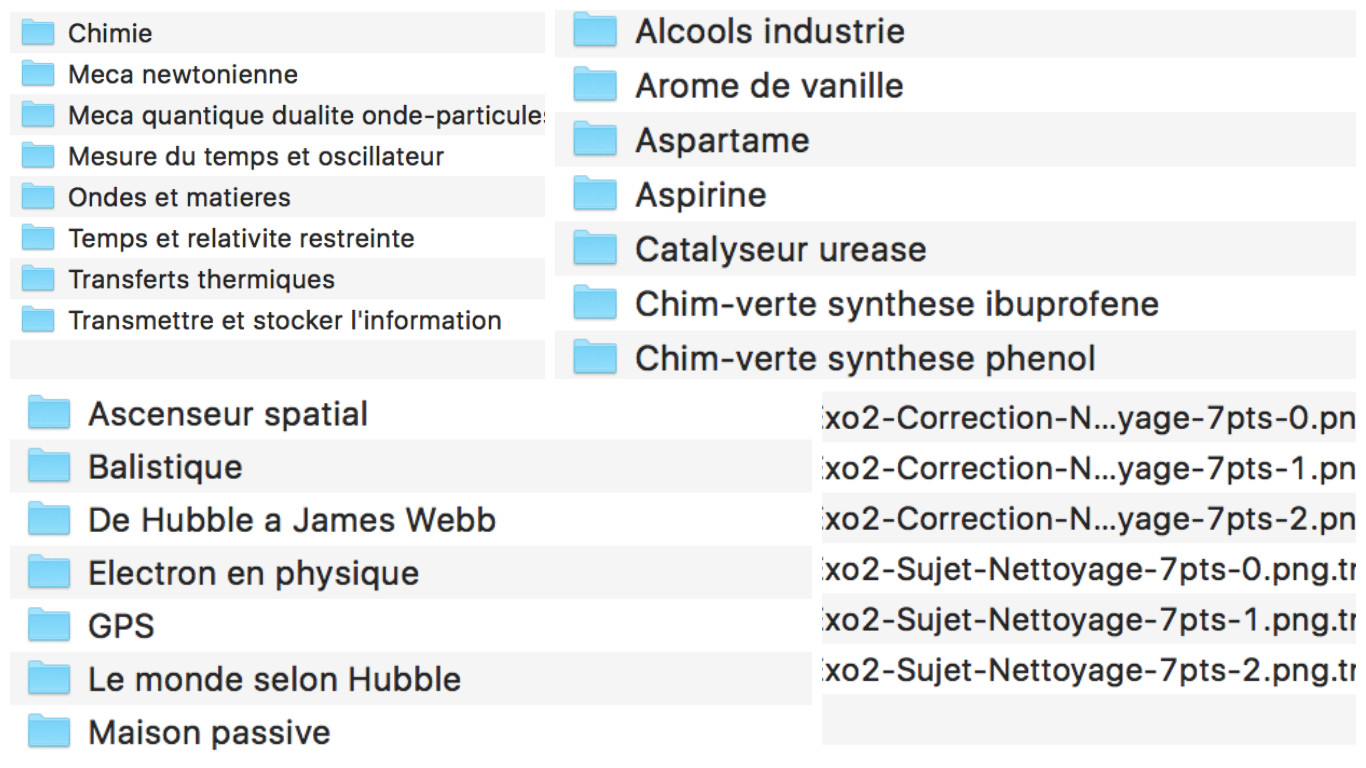The width and height of the screenshot is (1366, 768).
Task: Select file Exo2-Sujet-Nettoyage-7pts-2.png
Action: click(1089, 669)
